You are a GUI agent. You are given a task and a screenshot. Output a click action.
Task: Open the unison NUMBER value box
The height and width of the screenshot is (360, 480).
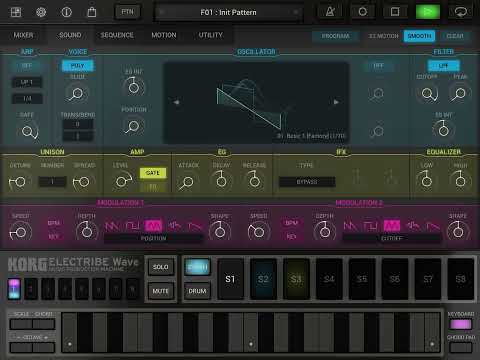tap(52, 182)
